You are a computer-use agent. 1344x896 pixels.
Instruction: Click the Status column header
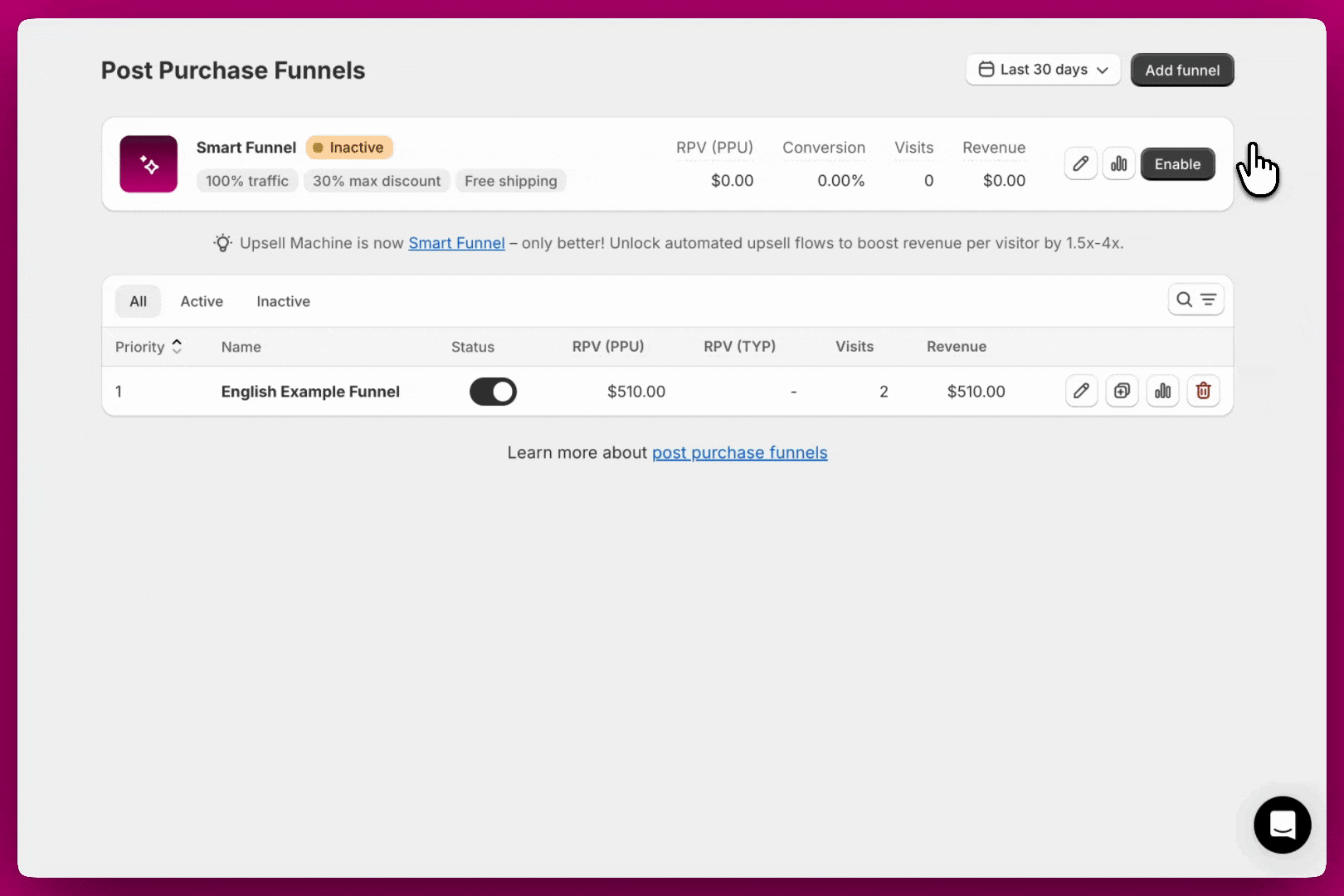[x=473, y=347]
